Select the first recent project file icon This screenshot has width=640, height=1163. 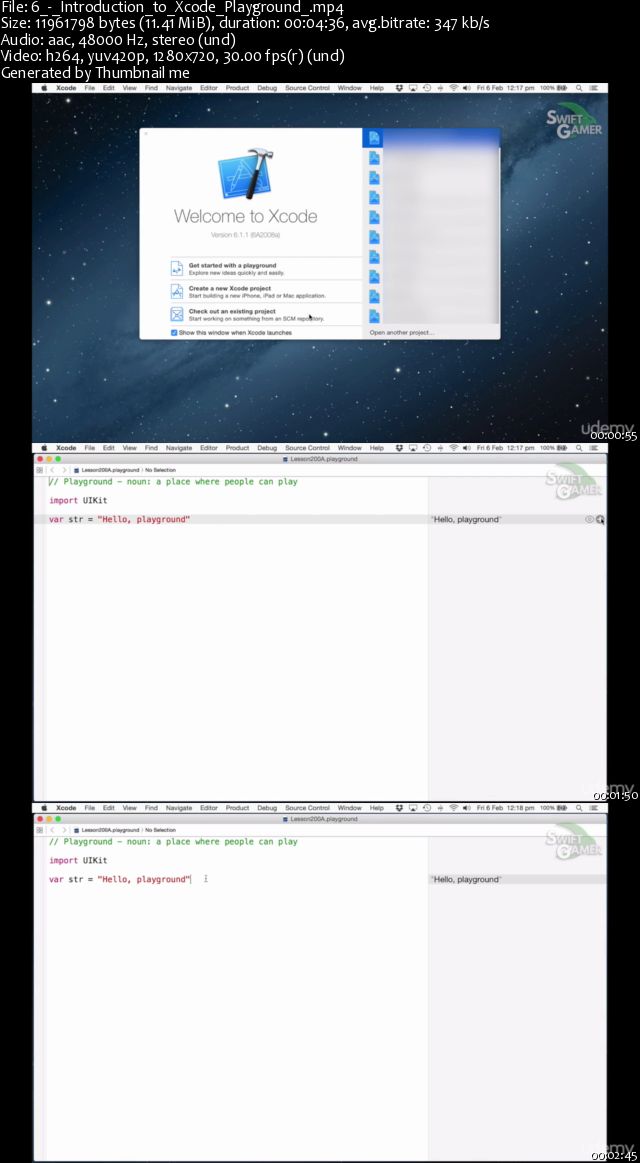tap(374, 138)
